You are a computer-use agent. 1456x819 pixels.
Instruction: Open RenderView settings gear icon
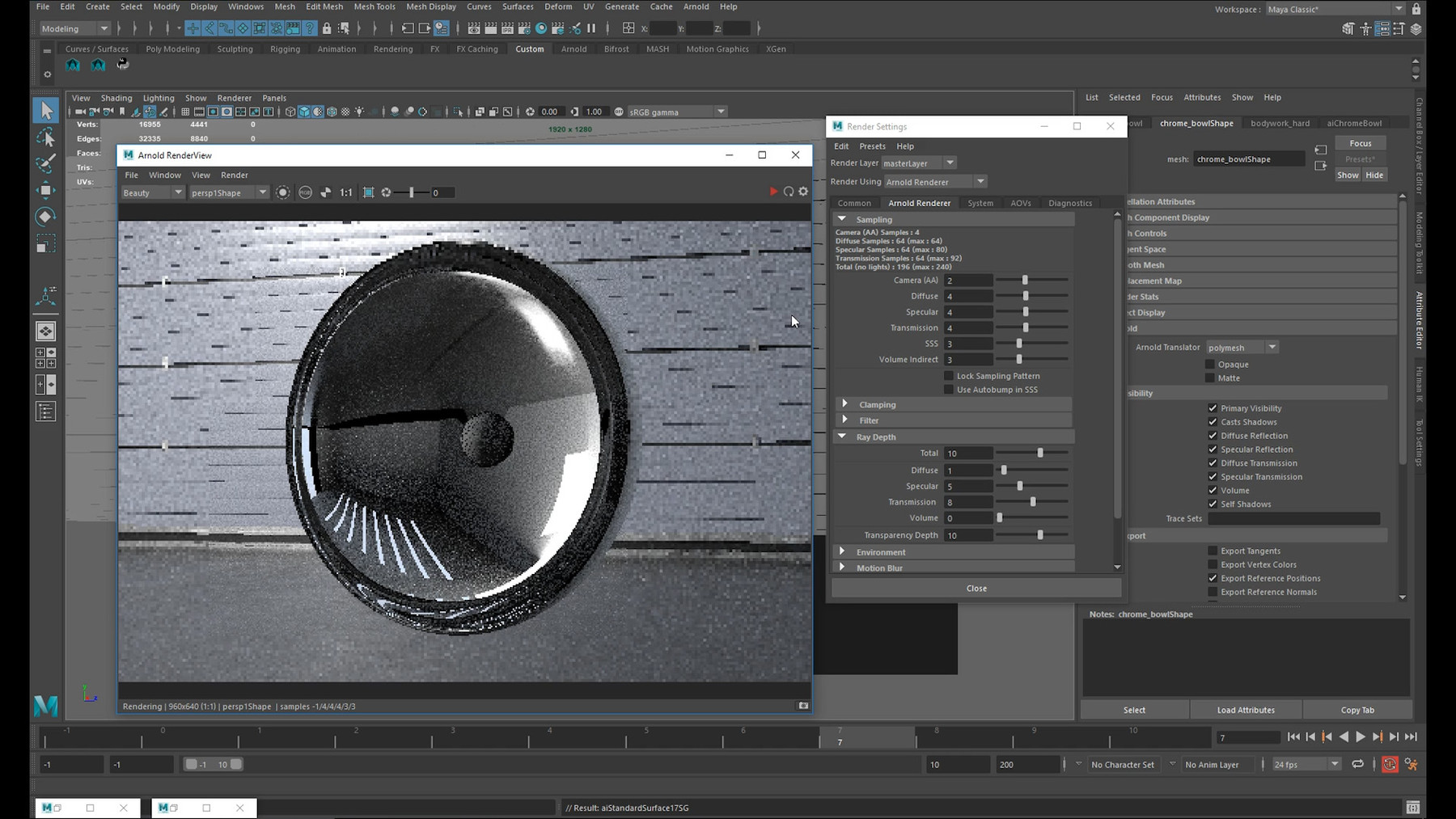(x=803, y=192)
